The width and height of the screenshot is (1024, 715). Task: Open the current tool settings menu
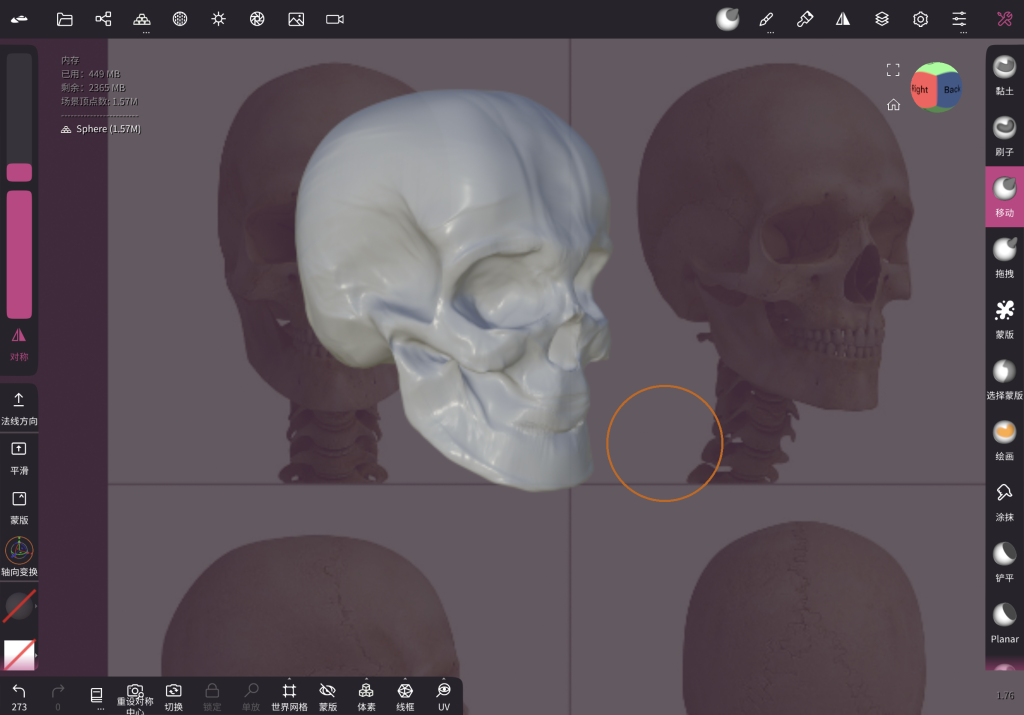[728, 19]
